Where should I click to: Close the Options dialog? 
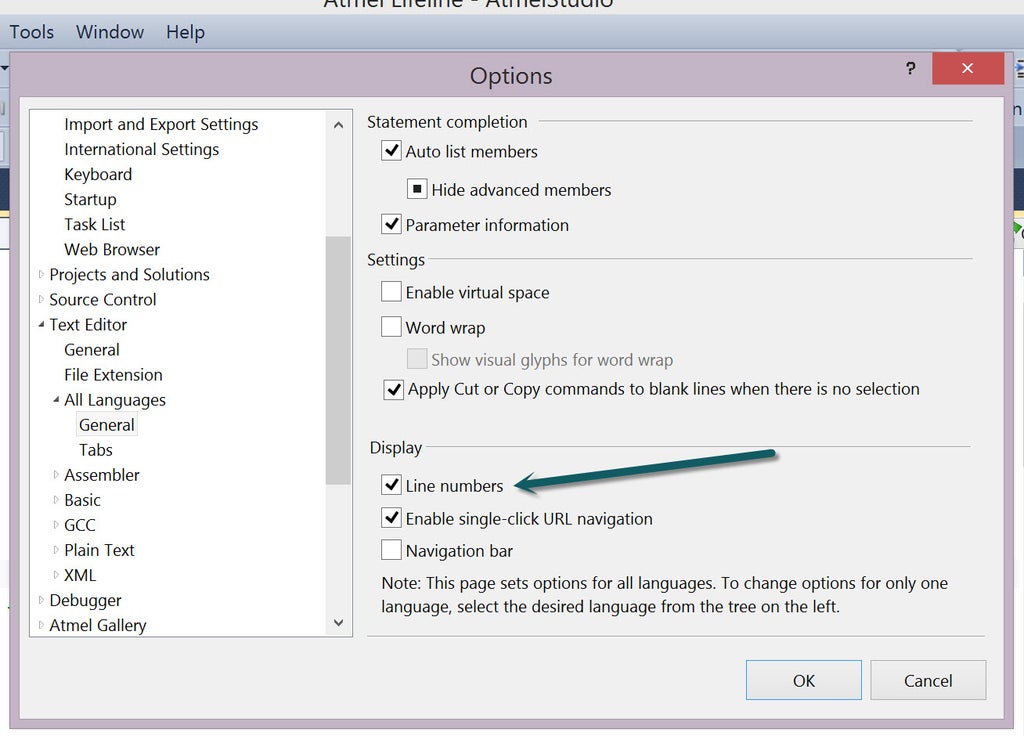coord(967,68)
